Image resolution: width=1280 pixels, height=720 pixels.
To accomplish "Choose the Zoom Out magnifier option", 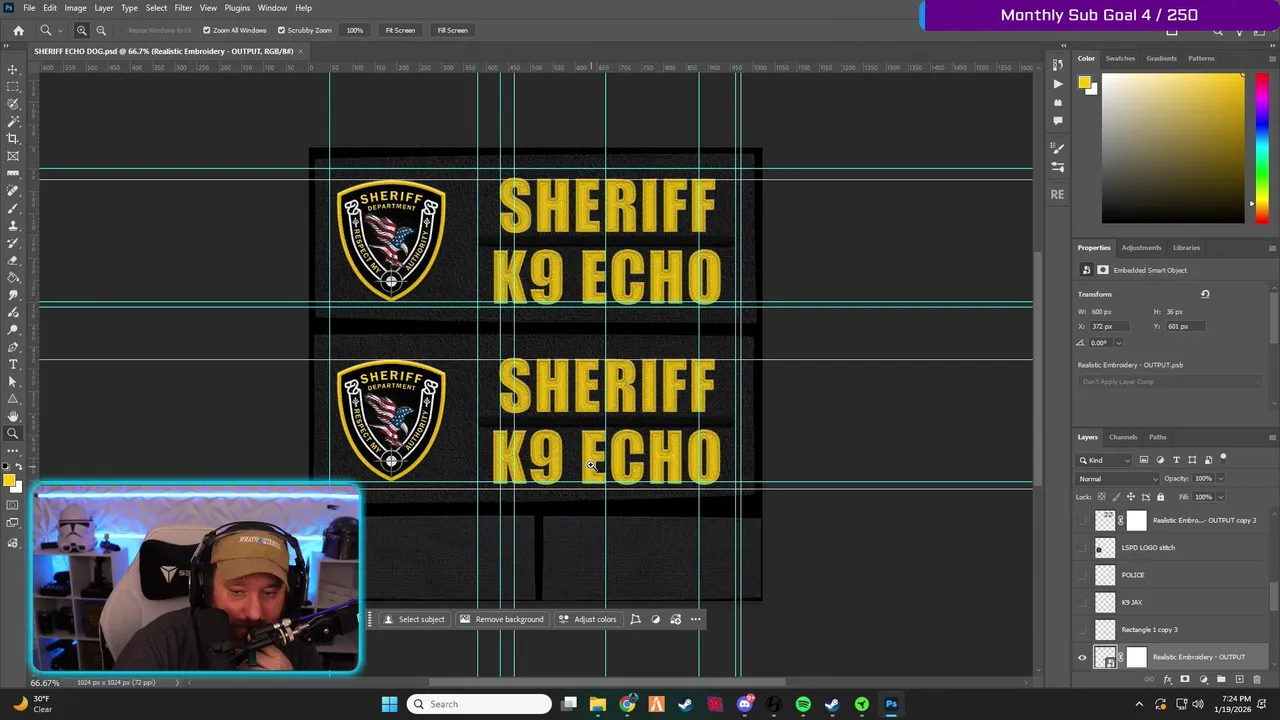I will point(101,30).
